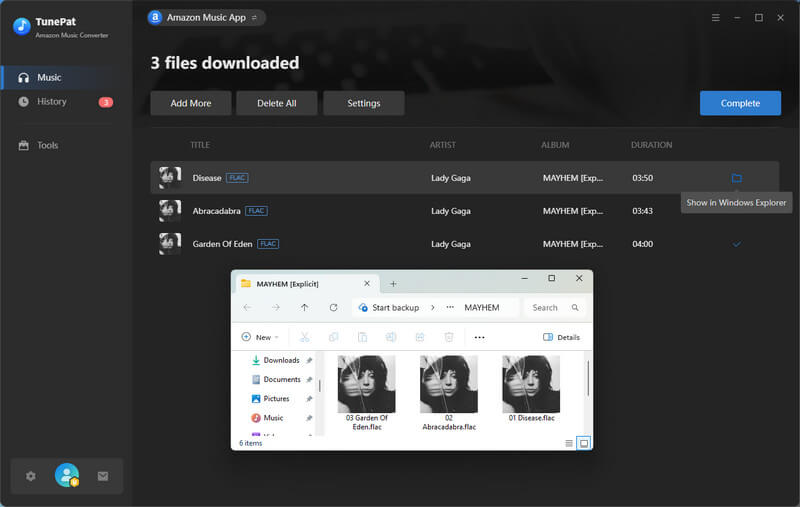Click the Disease album thumbnail in list

pos(170,178)
